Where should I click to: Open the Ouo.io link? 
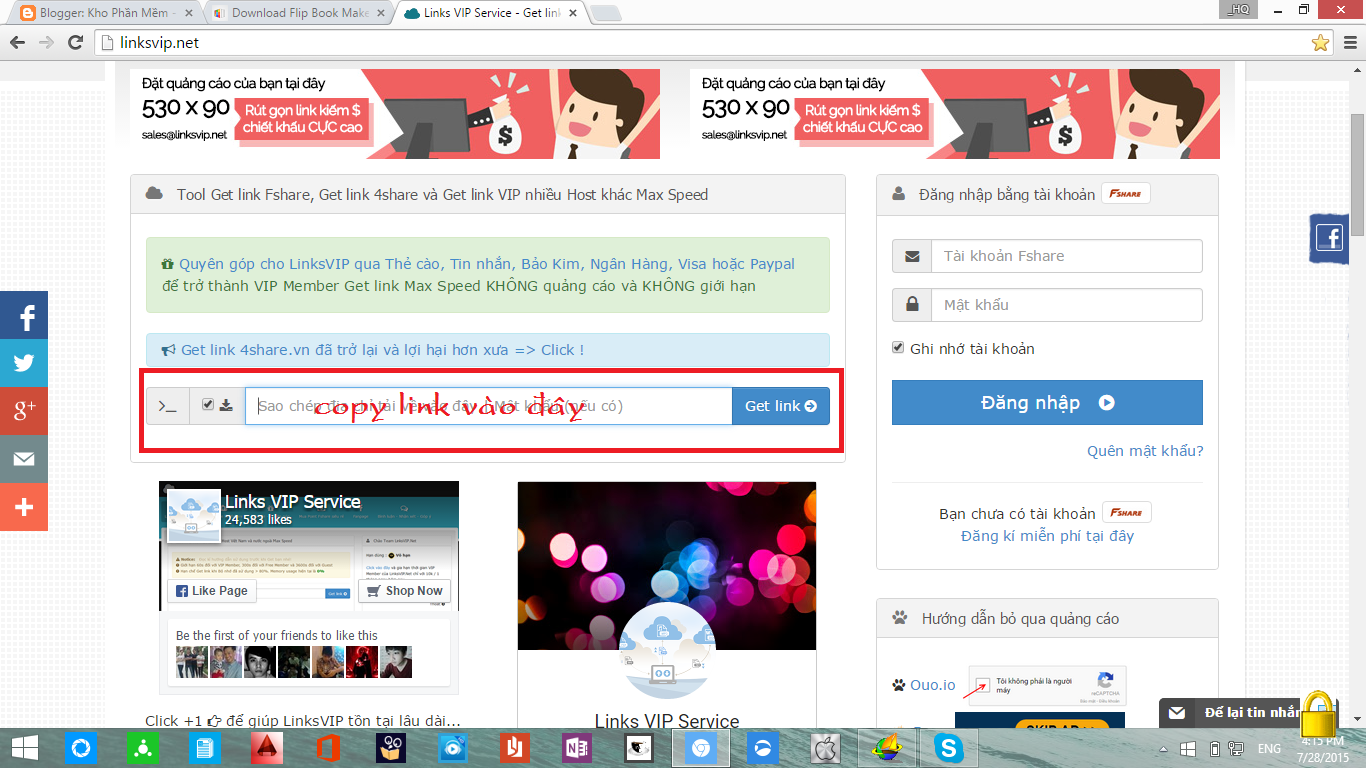point(932,685)
